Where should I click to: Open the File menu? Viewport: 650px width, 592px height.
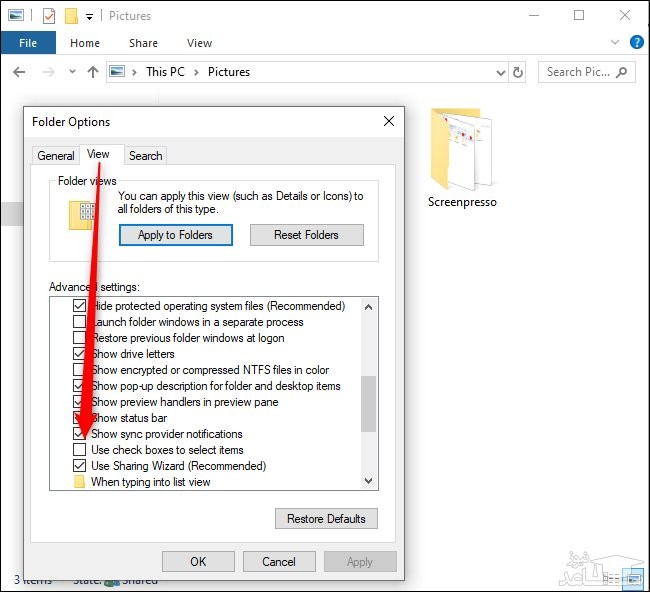click(28, 43)
